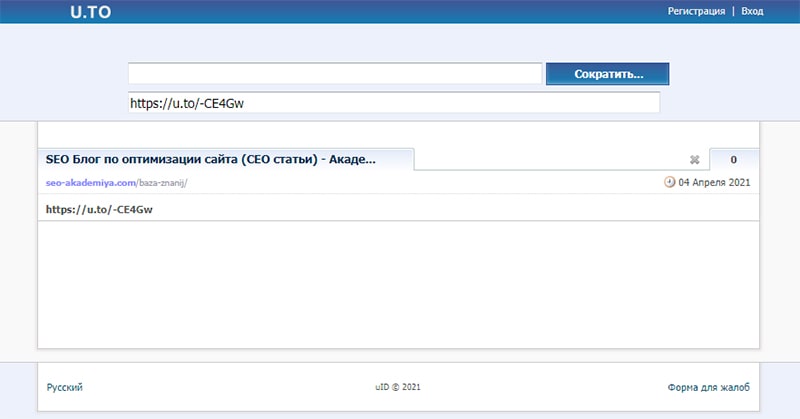
Task: Click the empty area below the short link row
Action: (x=398, y=285)
